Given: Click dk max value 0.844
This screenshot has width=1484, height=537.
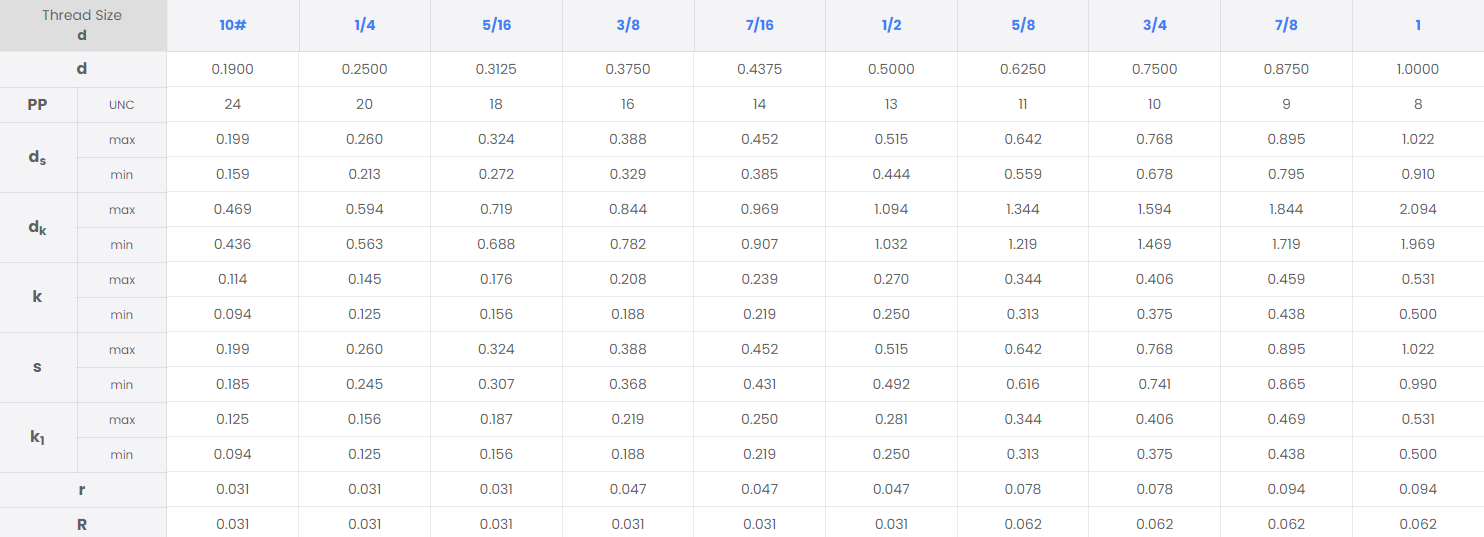Looking at the screenshot, I should (x=628, y=209).
